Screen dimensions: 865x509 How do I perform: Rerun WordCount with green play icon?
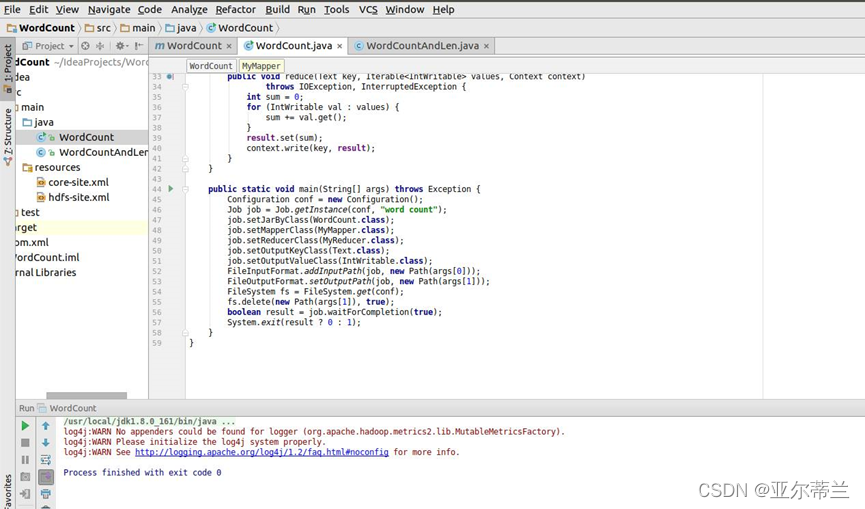[25, 426]
